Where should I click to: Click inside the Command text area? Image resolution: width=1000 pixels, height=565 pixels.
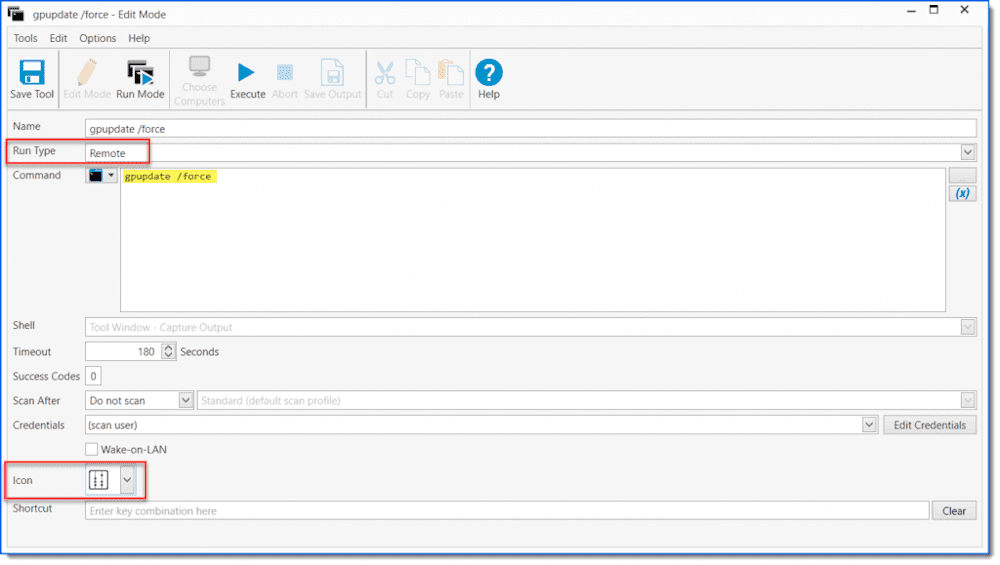pyautogui.click(x=533, y=240)
